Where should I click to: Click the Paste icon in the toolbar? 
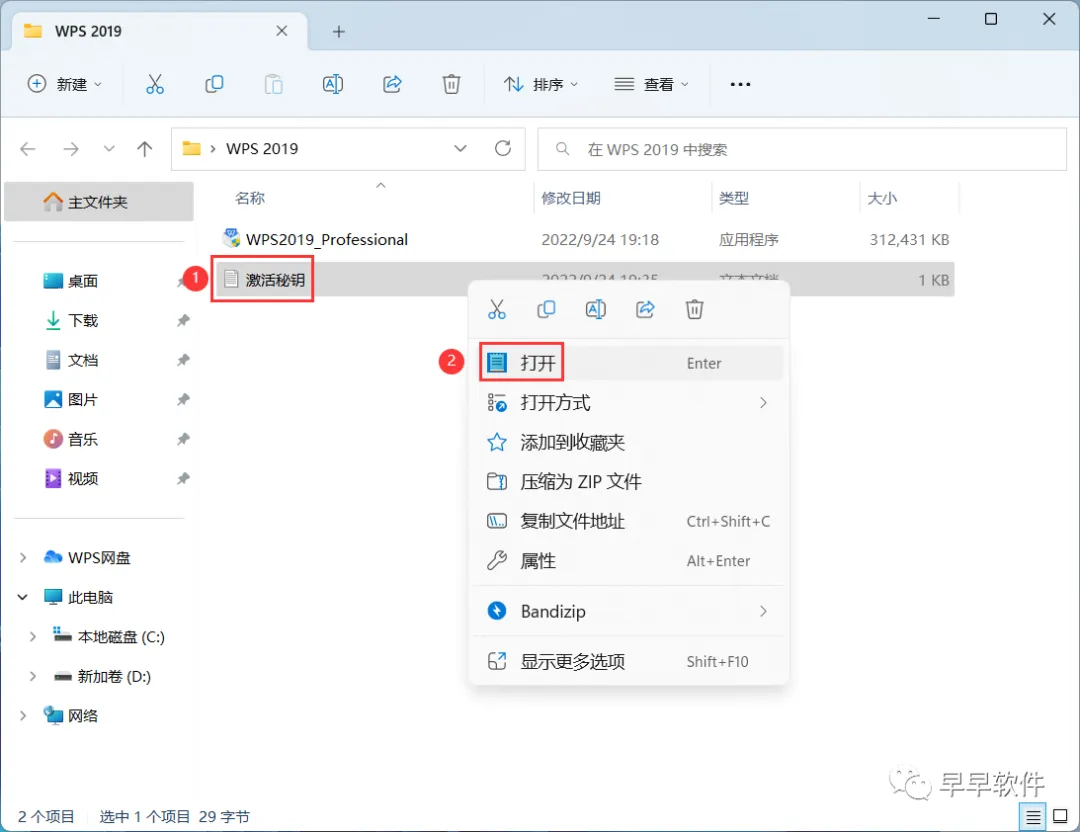[273, 84]
